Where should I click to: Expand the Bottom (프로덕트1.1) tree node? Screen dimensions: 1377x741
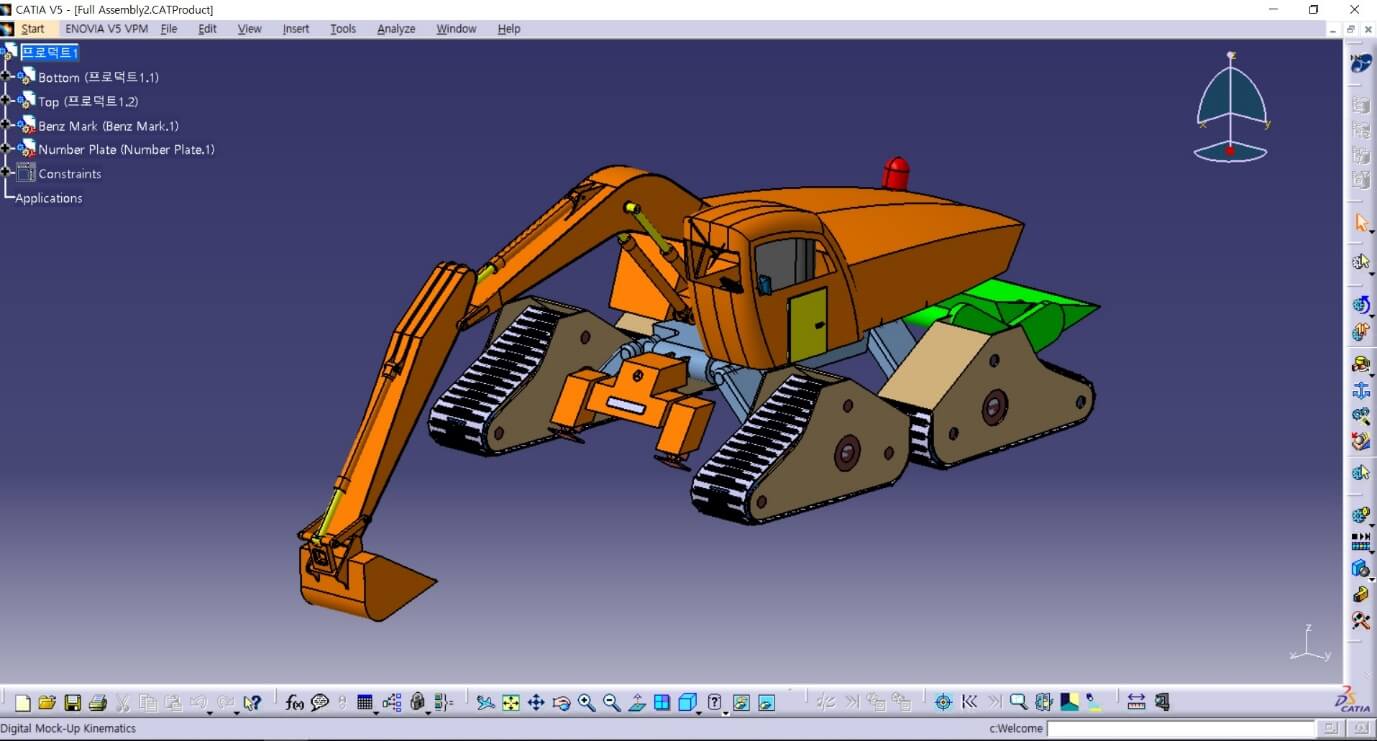coord(6,77)
